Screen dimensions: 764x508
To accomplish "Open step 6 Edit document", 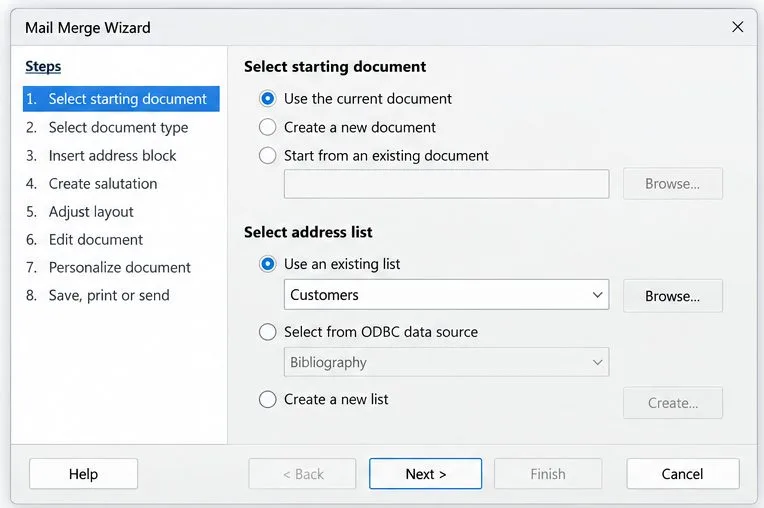I will [x=84, y=240].
